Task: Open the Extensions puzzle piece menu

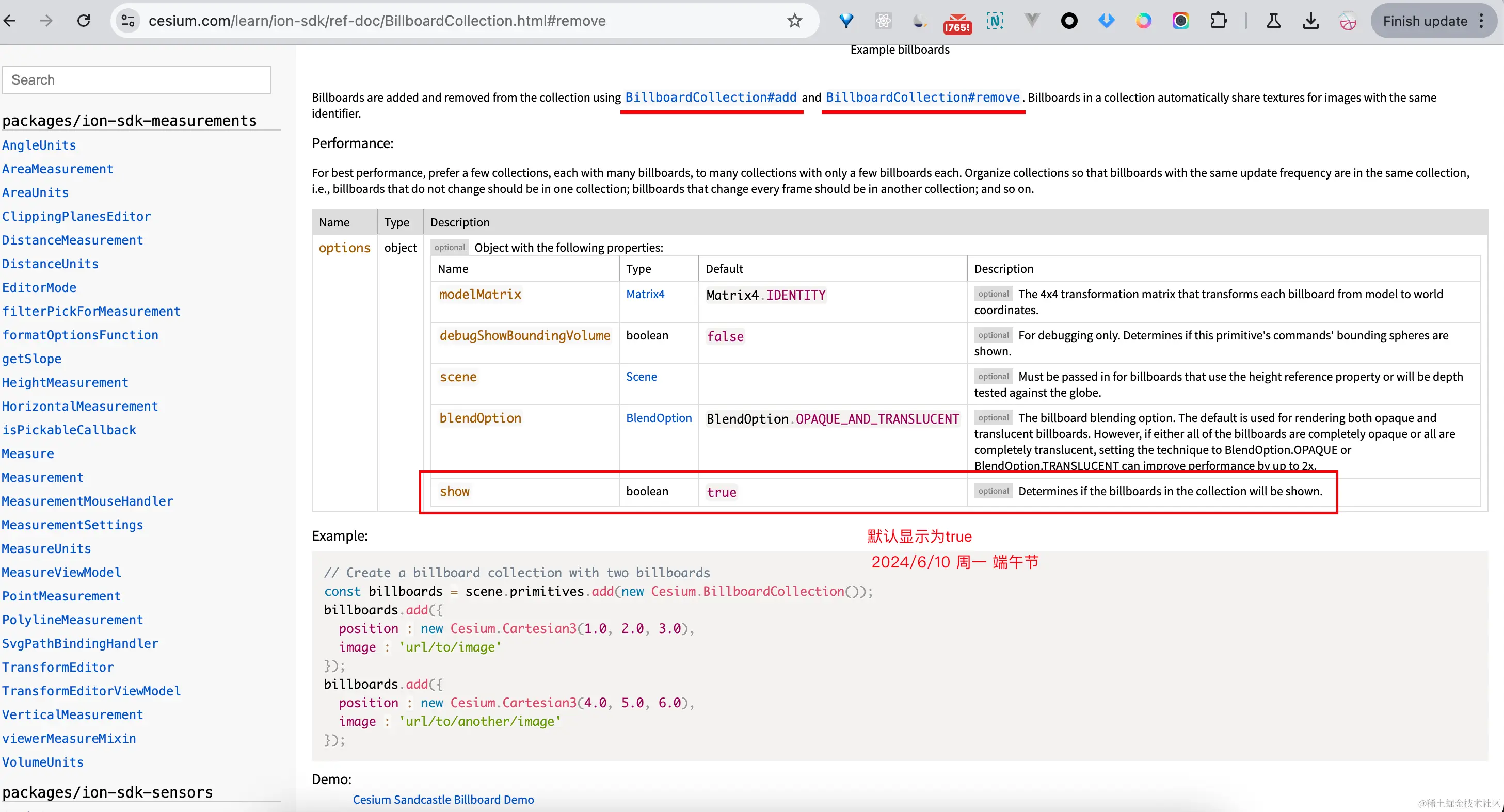Action: pyautogui.click(x=1219, y=21)
